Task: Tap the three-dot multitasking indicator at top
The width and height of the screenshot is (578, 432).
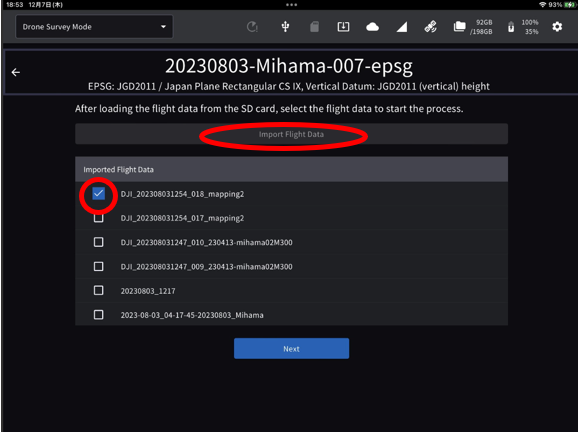Action: tap(291, 5)
